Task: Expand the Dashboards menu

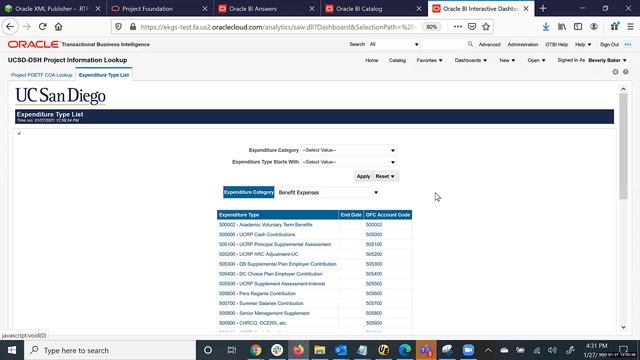Action: click(471, 60)
